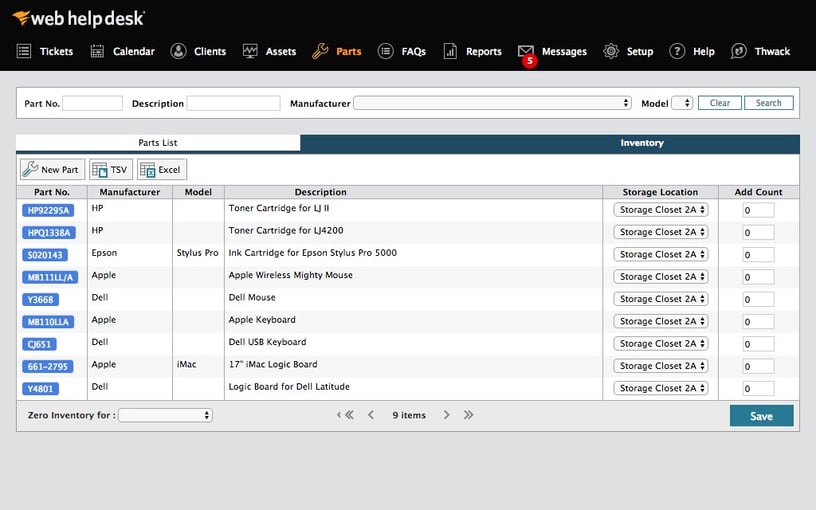
Task: Open the Thwack community icon
Action: coord(738,51)
